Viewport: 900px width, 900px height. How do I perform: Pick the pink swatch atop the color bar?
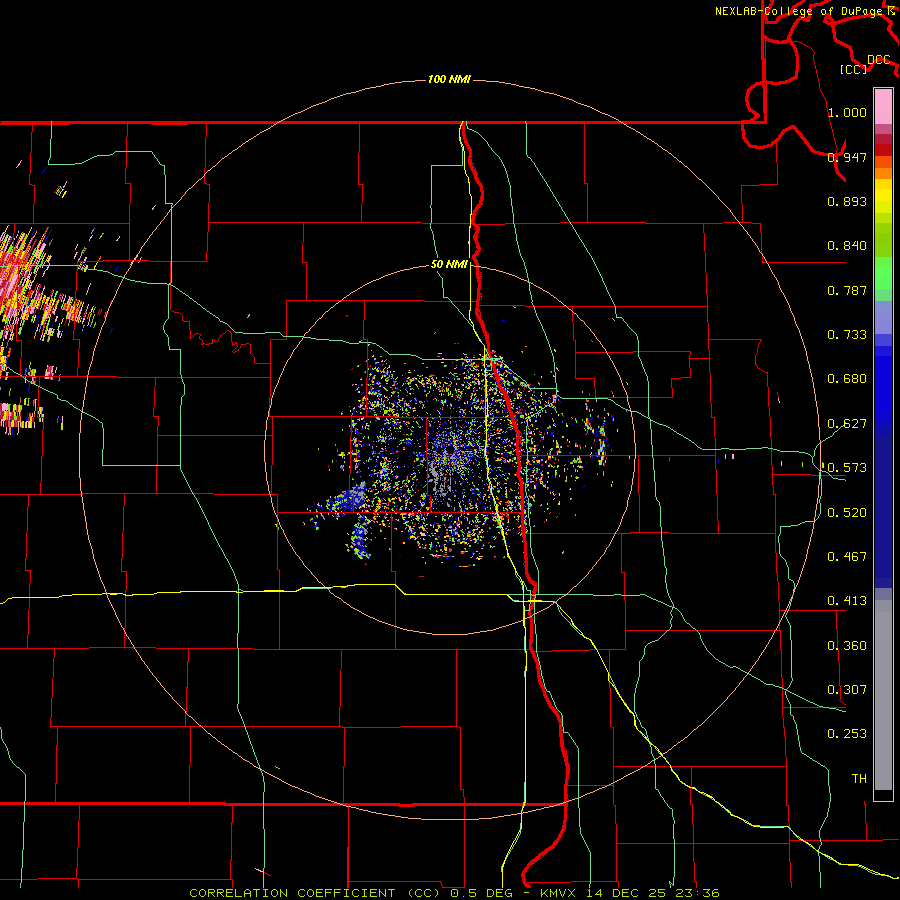tap(883, 107)
